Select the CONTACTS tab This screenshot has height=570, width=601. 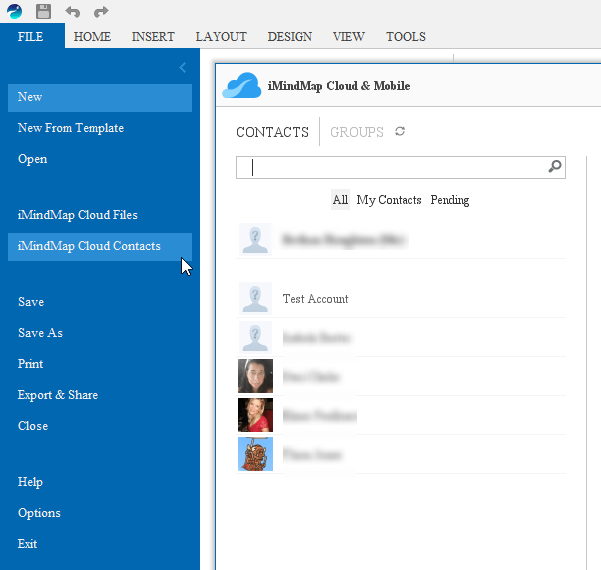[273, 132]
